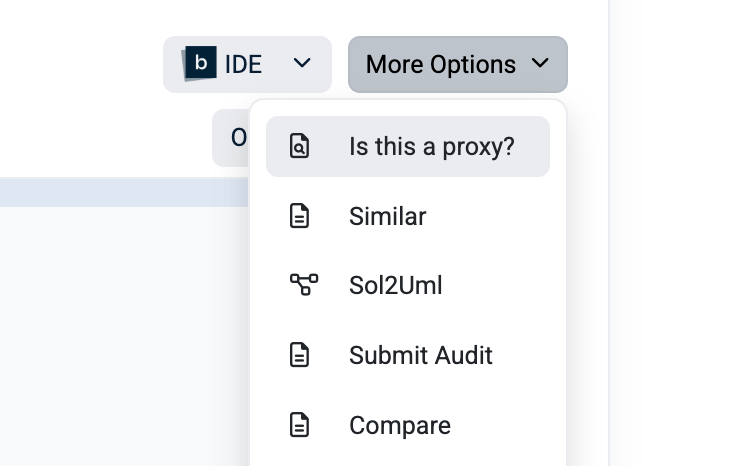
Task: Choose Compare from the options list
Action: tap(399, 425)
